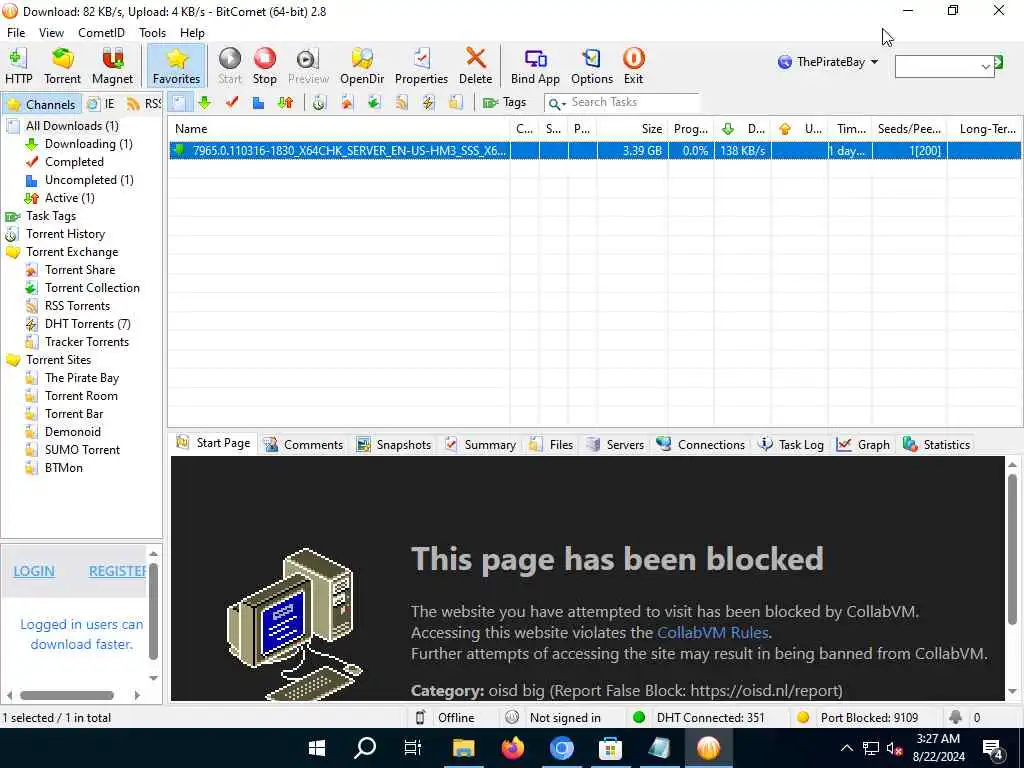The width and height of the screenshot is (1024, 768).
Task: Open a Torrent file via toolbar
Action: (x=62, y=66)
